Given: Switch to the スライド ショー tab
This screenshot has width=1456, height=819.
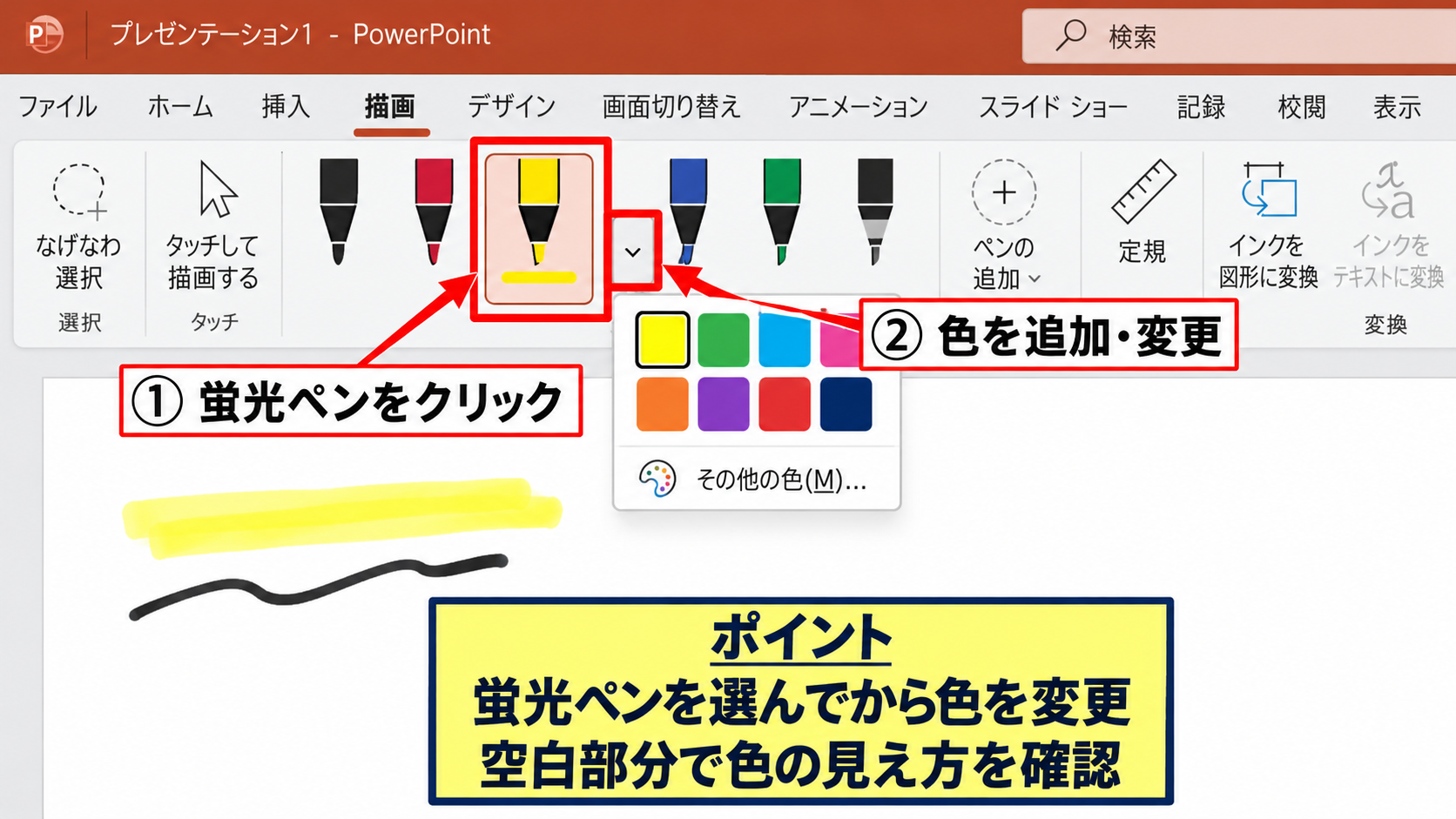Looking at the screenshot, I should point(1053,107).
